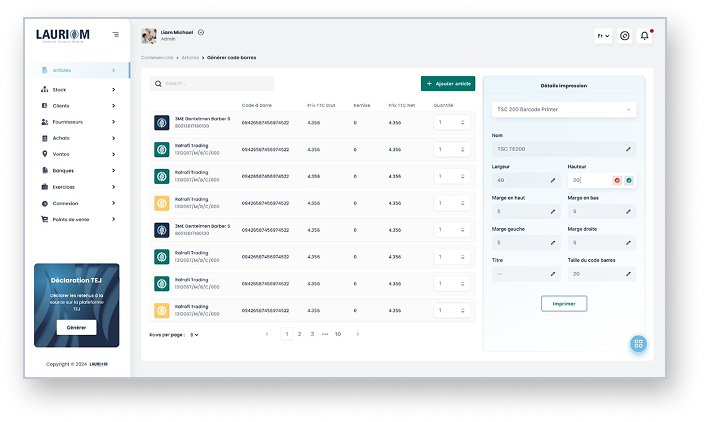The height and width of the screenshot is (422, 704).
Task: Click first 3ME Gentelmen Barber row product icon
Action: 162,123
